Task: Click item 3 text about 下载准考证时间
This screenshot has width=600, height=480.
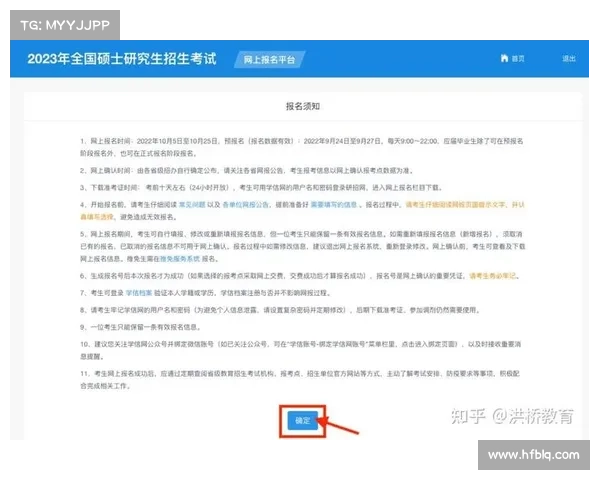Action: point(261,188)
